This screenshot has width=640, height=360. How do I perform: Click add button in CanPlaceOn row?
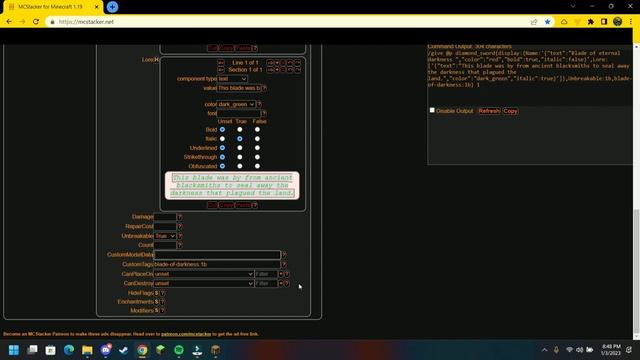click(281, 274)
